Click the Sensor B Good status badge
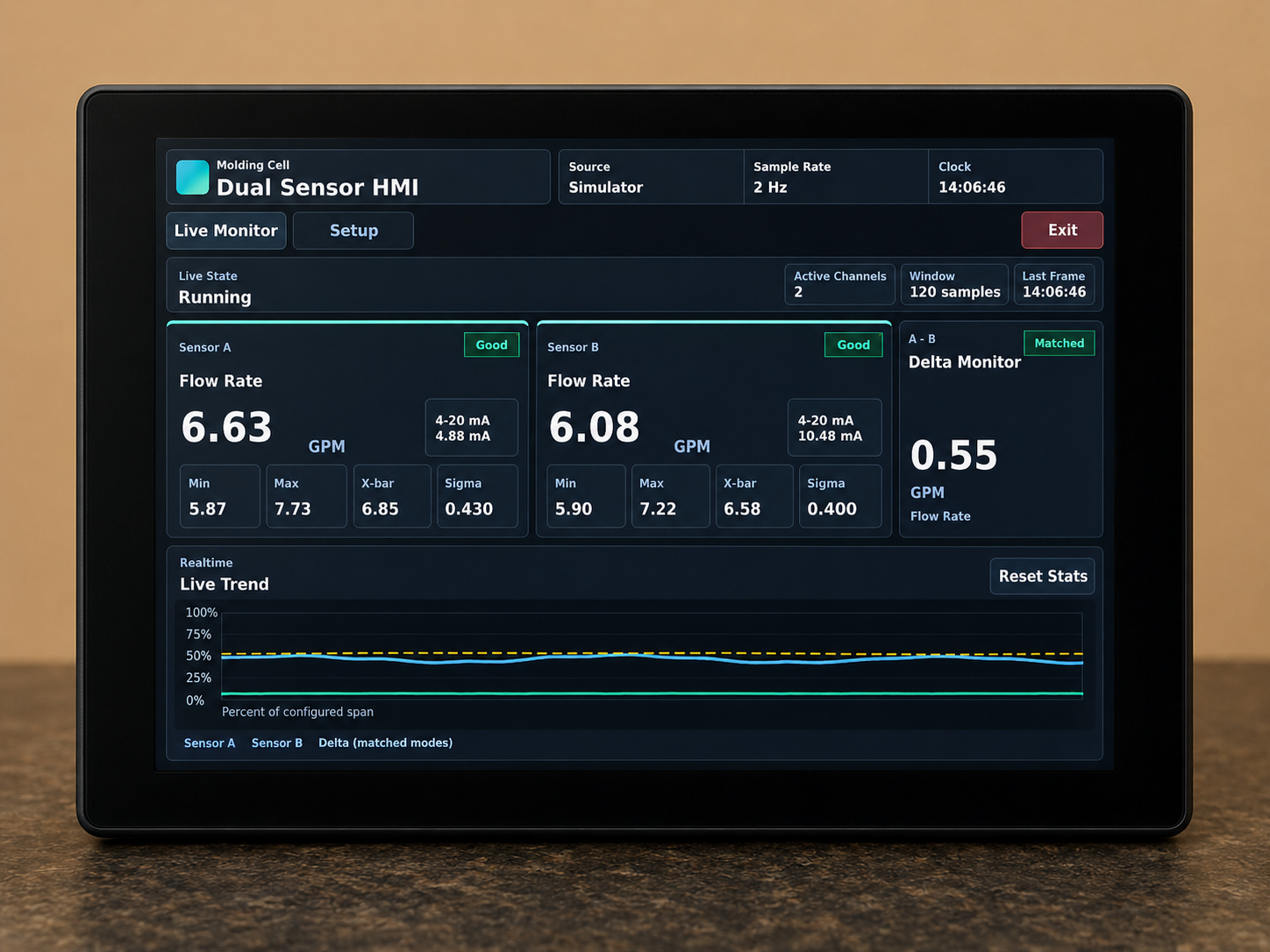This screenshot has height=952, width=1270. pyautogui.click(x=853, y=345)
